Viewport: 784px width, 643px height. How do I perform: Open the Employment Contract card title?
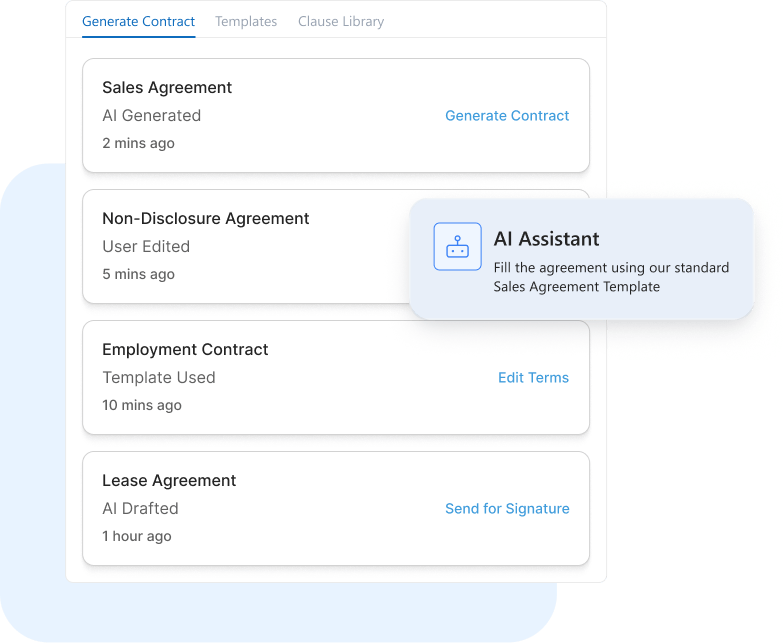[x=185, y=350]
